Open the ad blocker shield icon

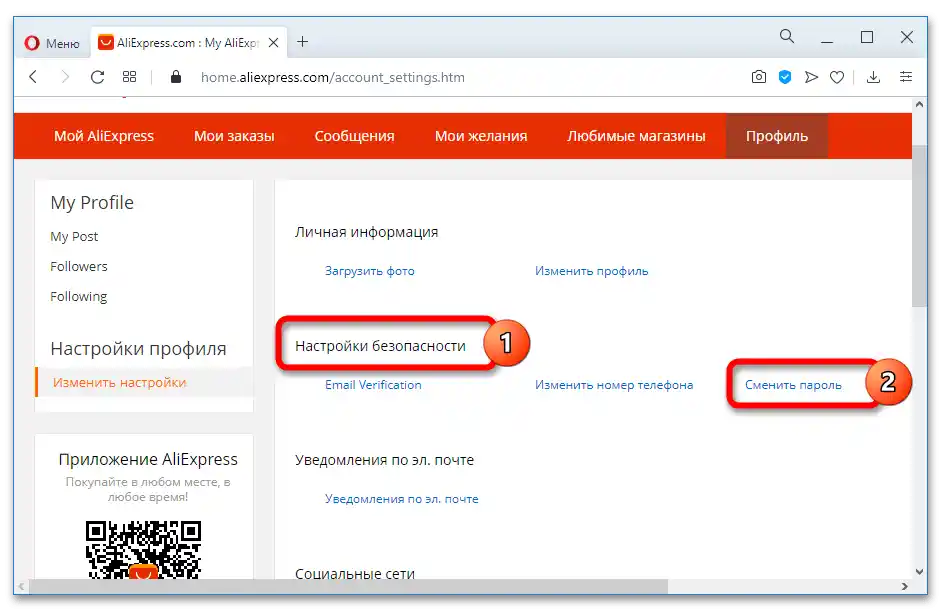click(x=784, y=77)
